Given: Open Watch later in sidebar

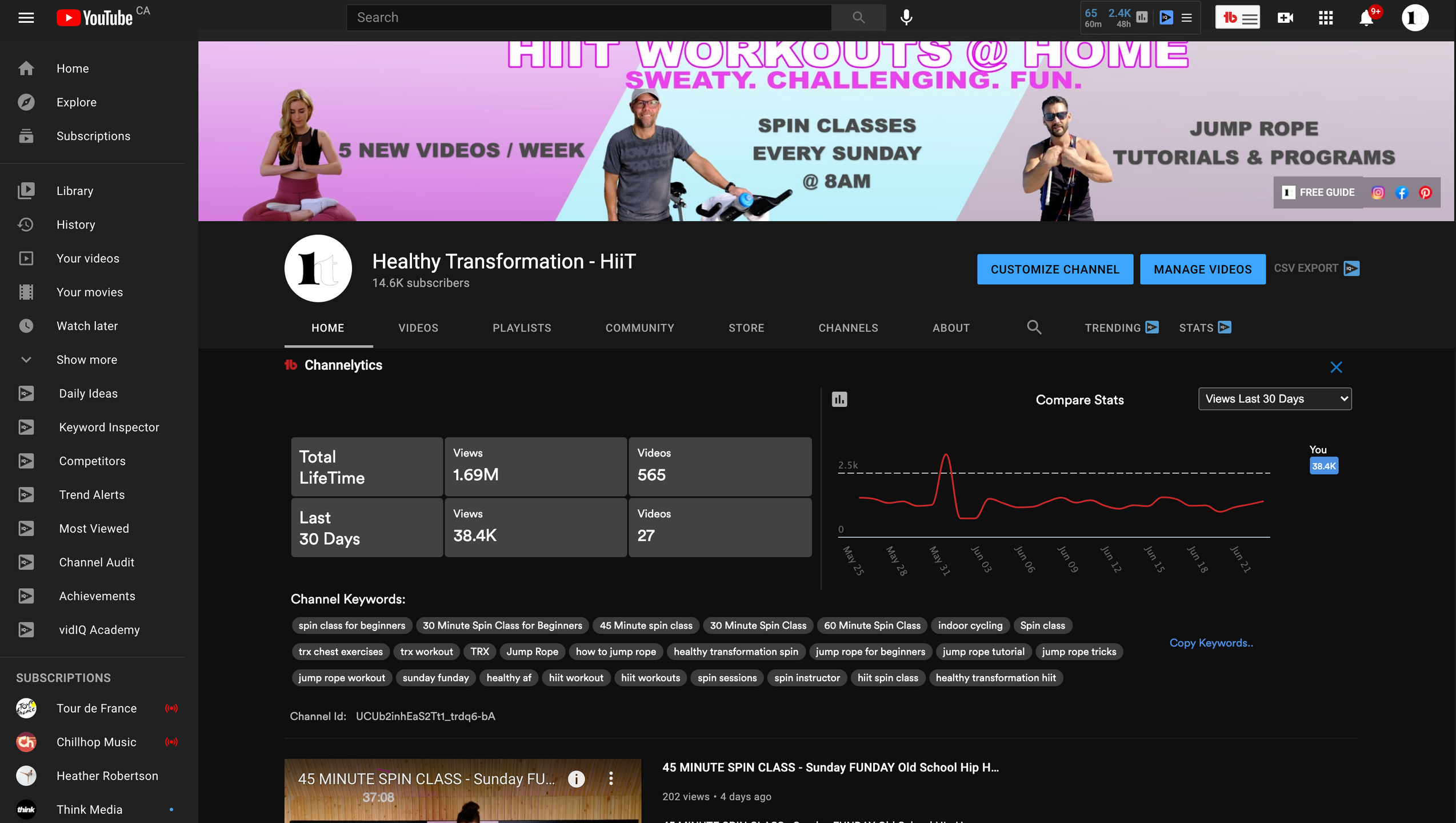Looking at the screenshot, I should tap(93, 325).
